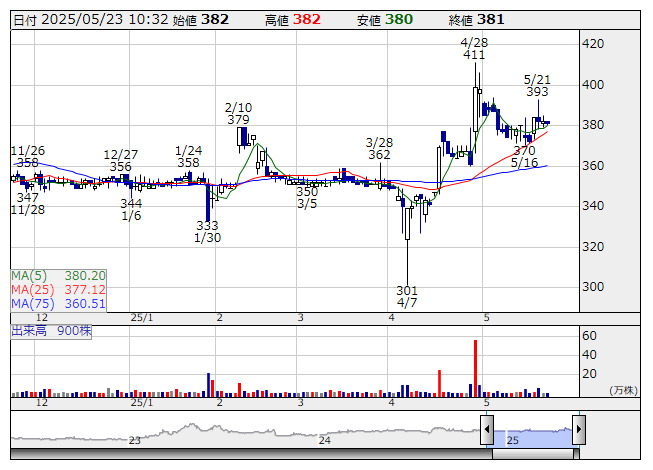Click the 420 price axis label

click(x=592, y=44)
